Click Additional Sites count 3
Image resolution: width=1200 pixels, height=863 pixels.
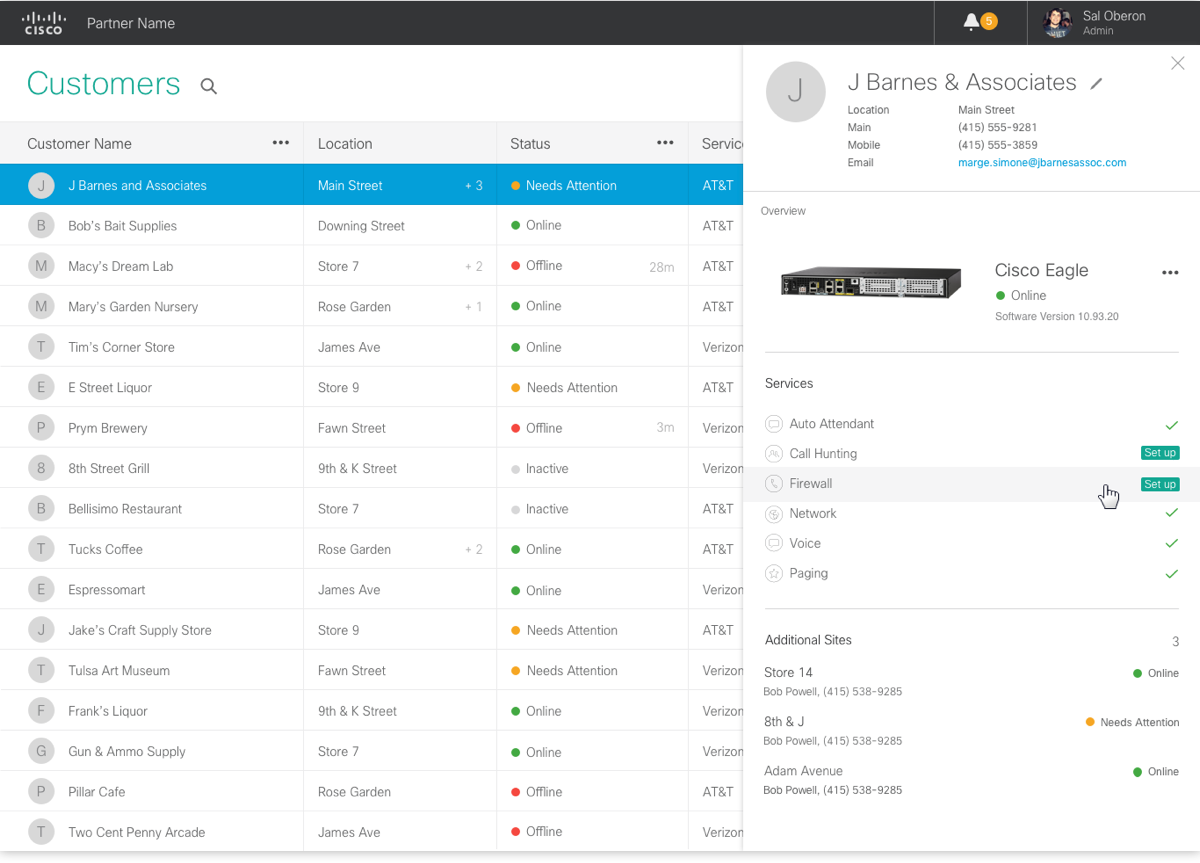click(1176, 641)
